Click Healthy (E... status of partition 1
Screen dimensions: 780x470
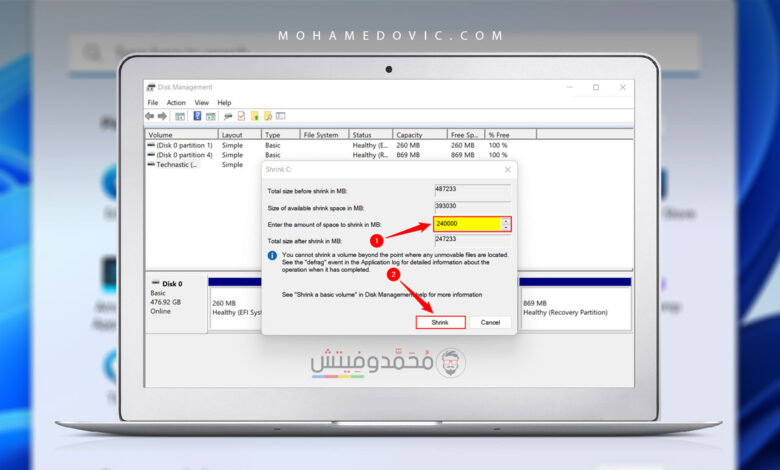point(370,145)
